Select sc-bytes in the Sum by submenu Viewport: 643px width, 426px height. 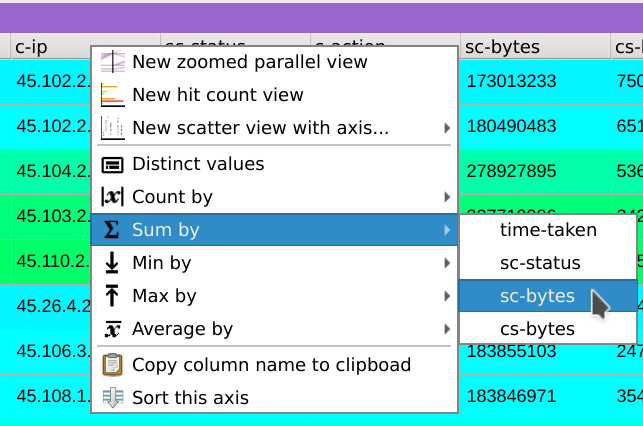[537, 296]
